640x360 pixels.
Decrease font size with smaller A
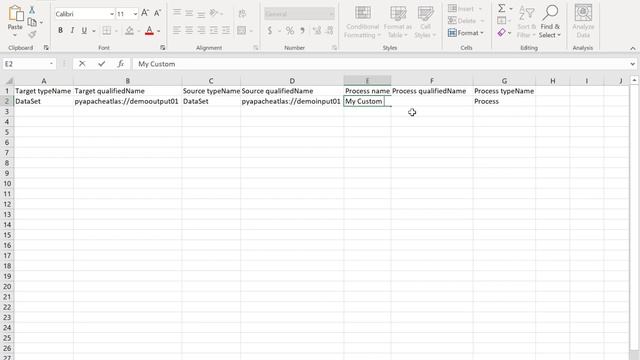(157, 13)
